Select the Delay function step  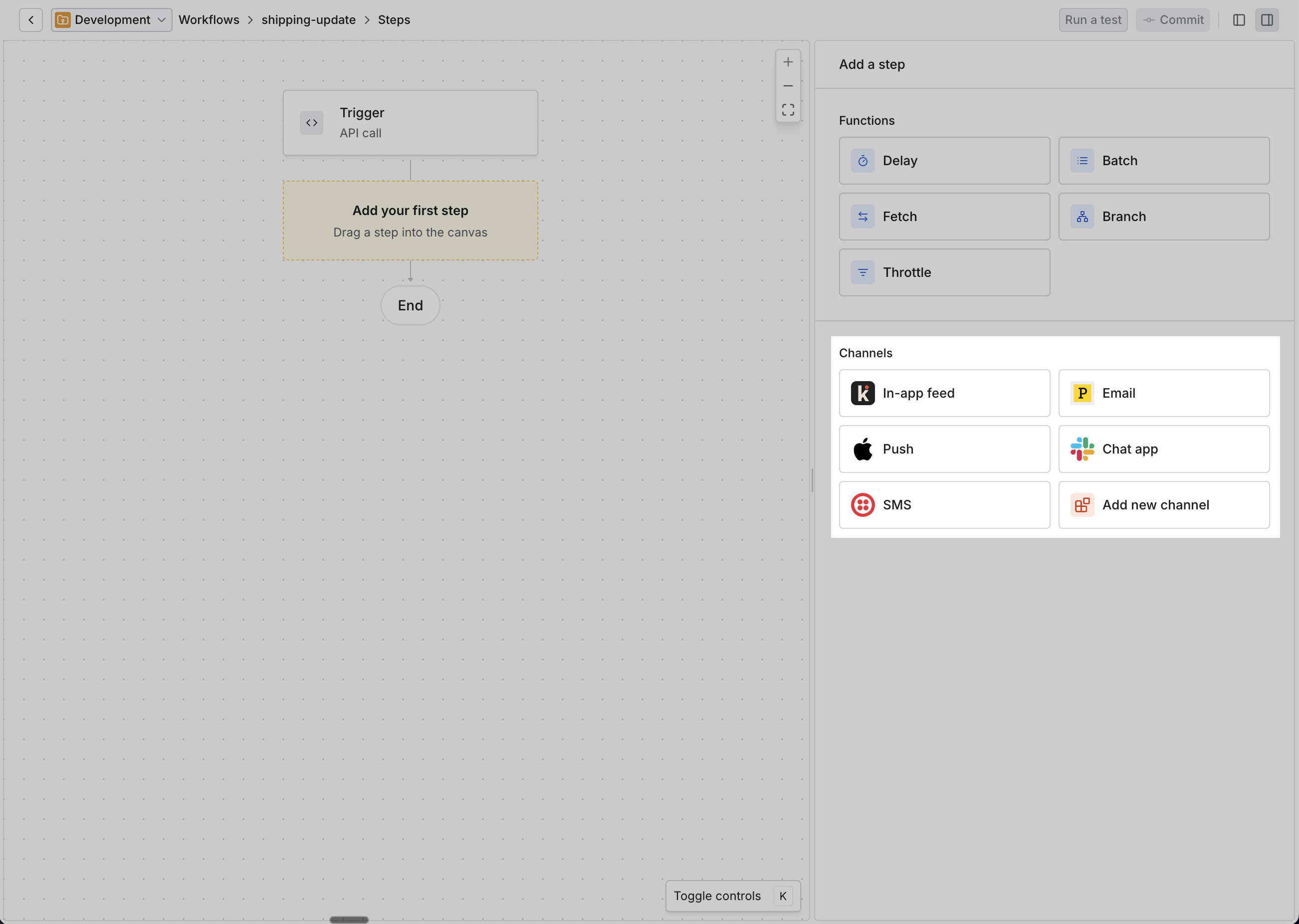click(x=944, y=161)
